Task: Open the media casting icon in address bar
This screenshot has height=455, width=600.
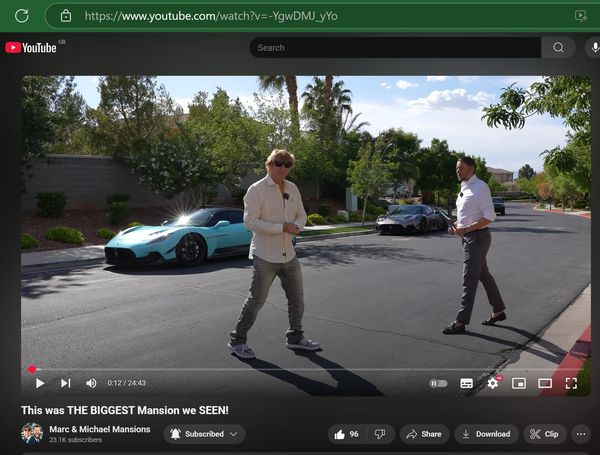Action: point(581,16)
